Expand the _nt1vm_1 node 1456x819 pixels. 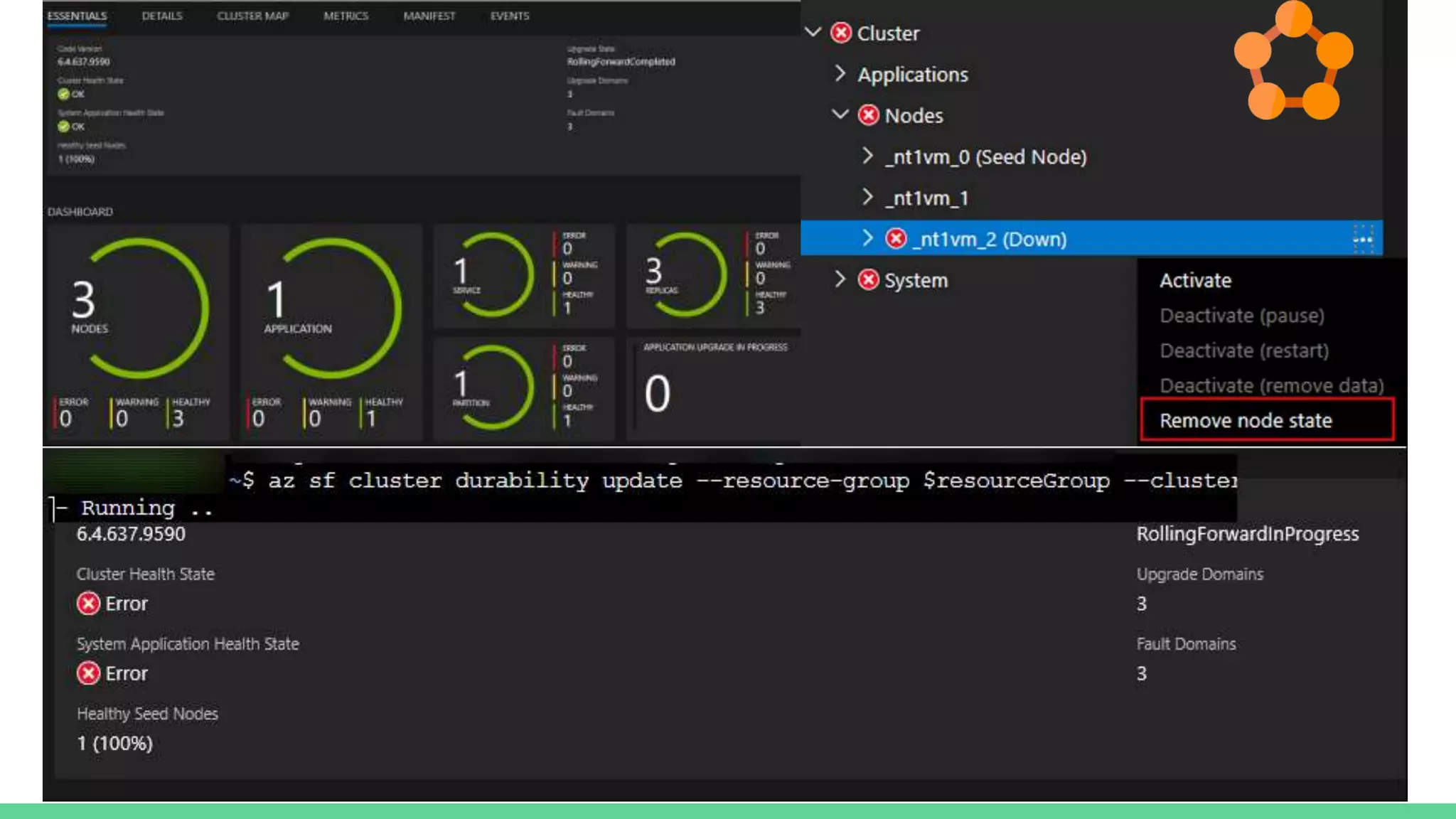[x=867, y=197]
